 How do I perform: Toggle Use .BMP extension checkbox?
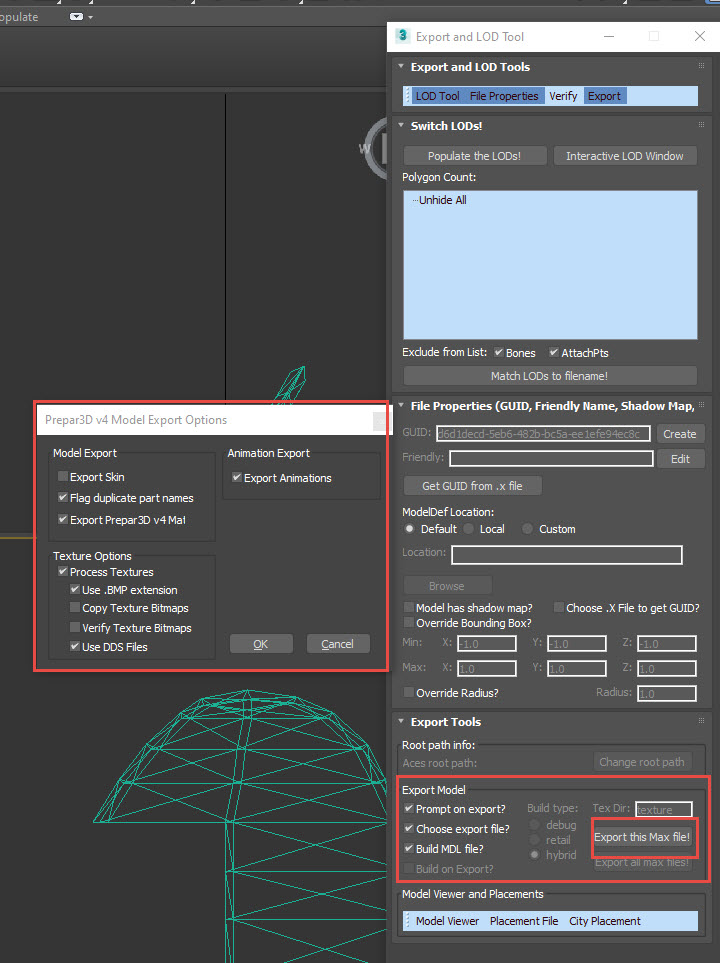[x=75, y=590]
